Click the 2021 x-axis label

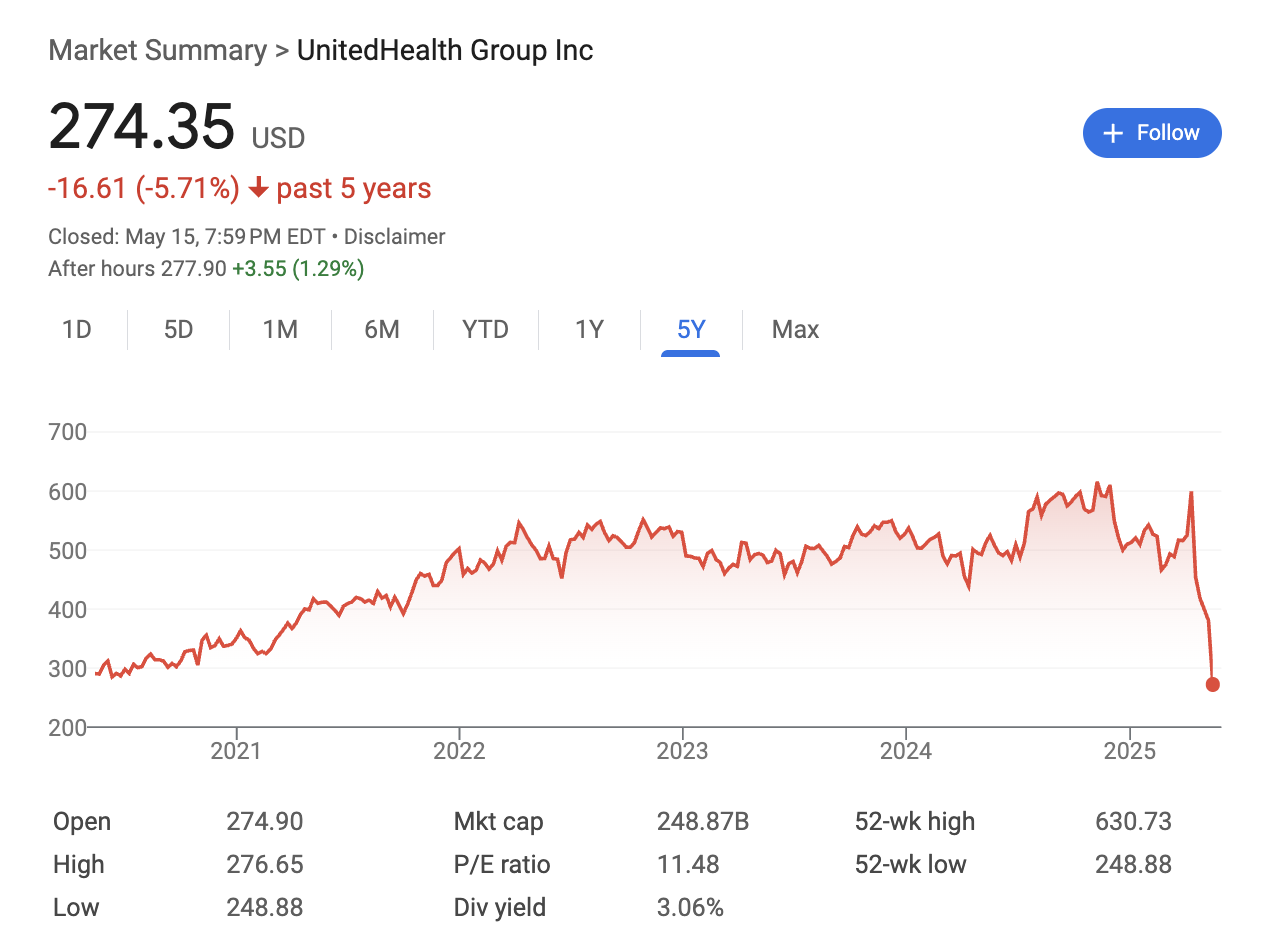[x=236, y=751]
